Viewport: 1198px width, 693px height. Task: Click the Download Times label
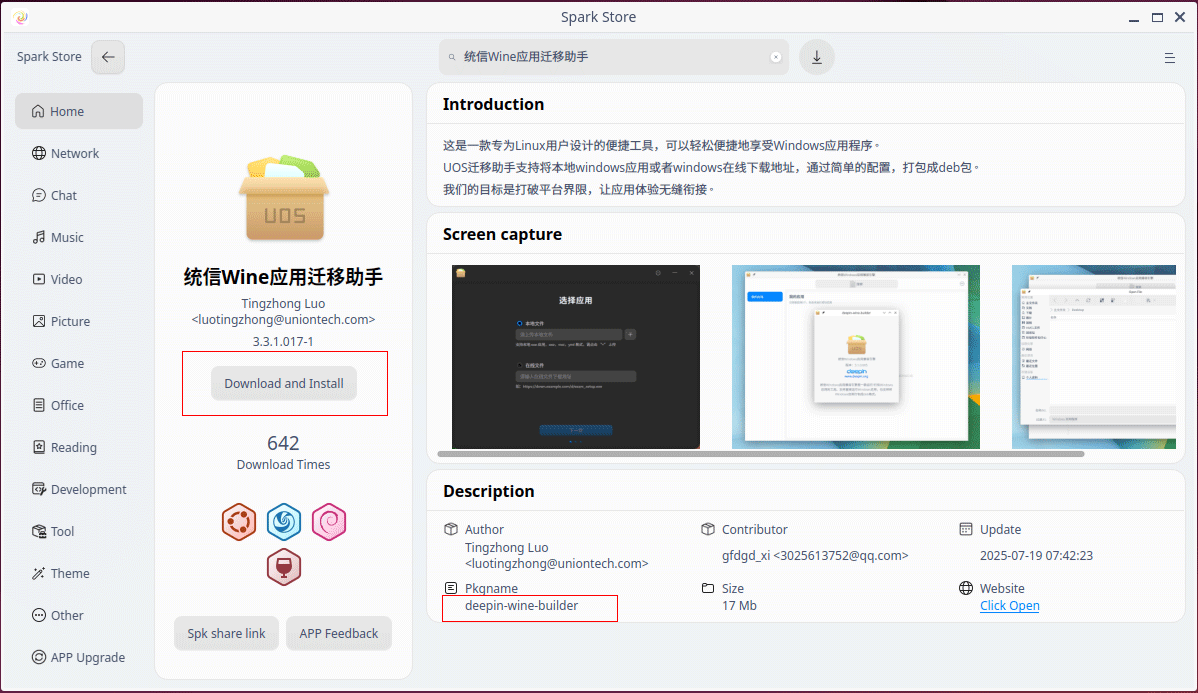[283, 465]
